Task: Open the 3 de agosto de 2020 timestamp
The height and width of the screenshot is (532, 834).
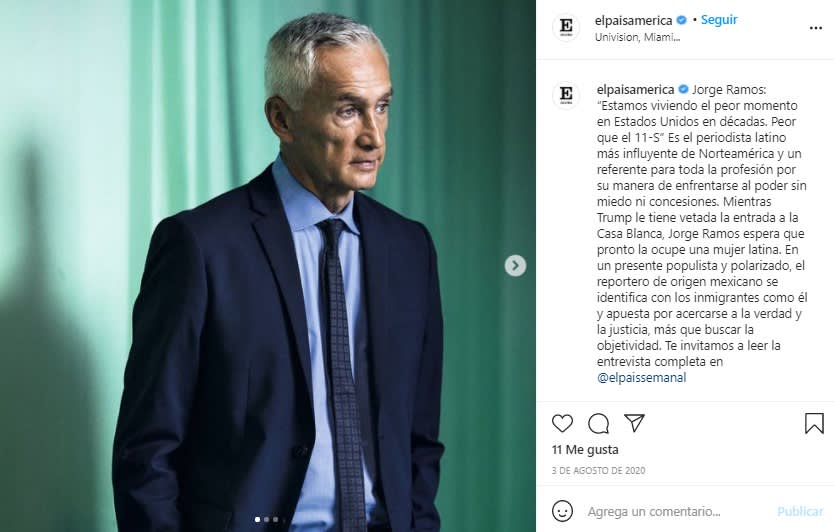Action: [598, 470]
